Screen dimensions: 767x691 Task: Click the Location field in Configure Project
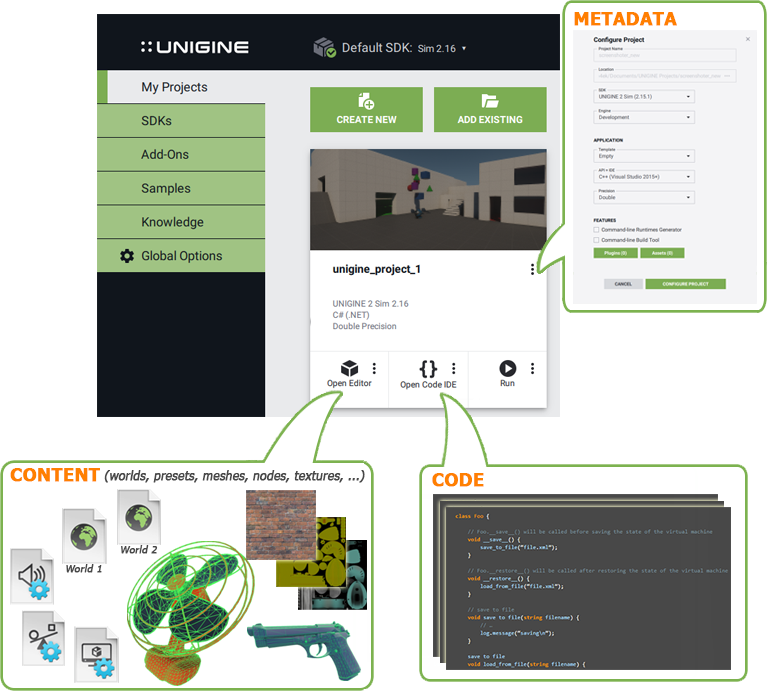(x=665, y=76)
